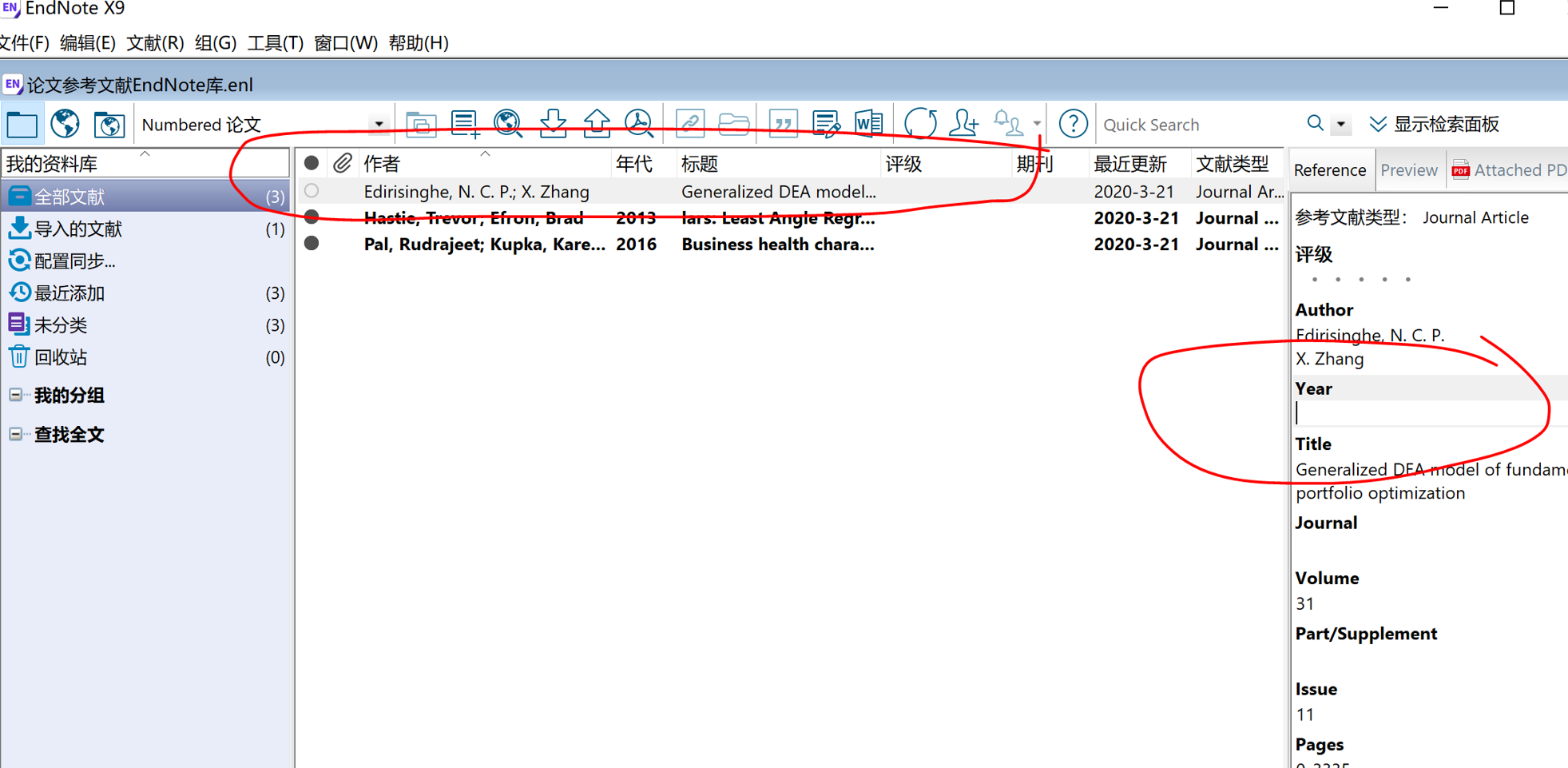
Task: Select 配置同步... item
Action: pos(145,261)
